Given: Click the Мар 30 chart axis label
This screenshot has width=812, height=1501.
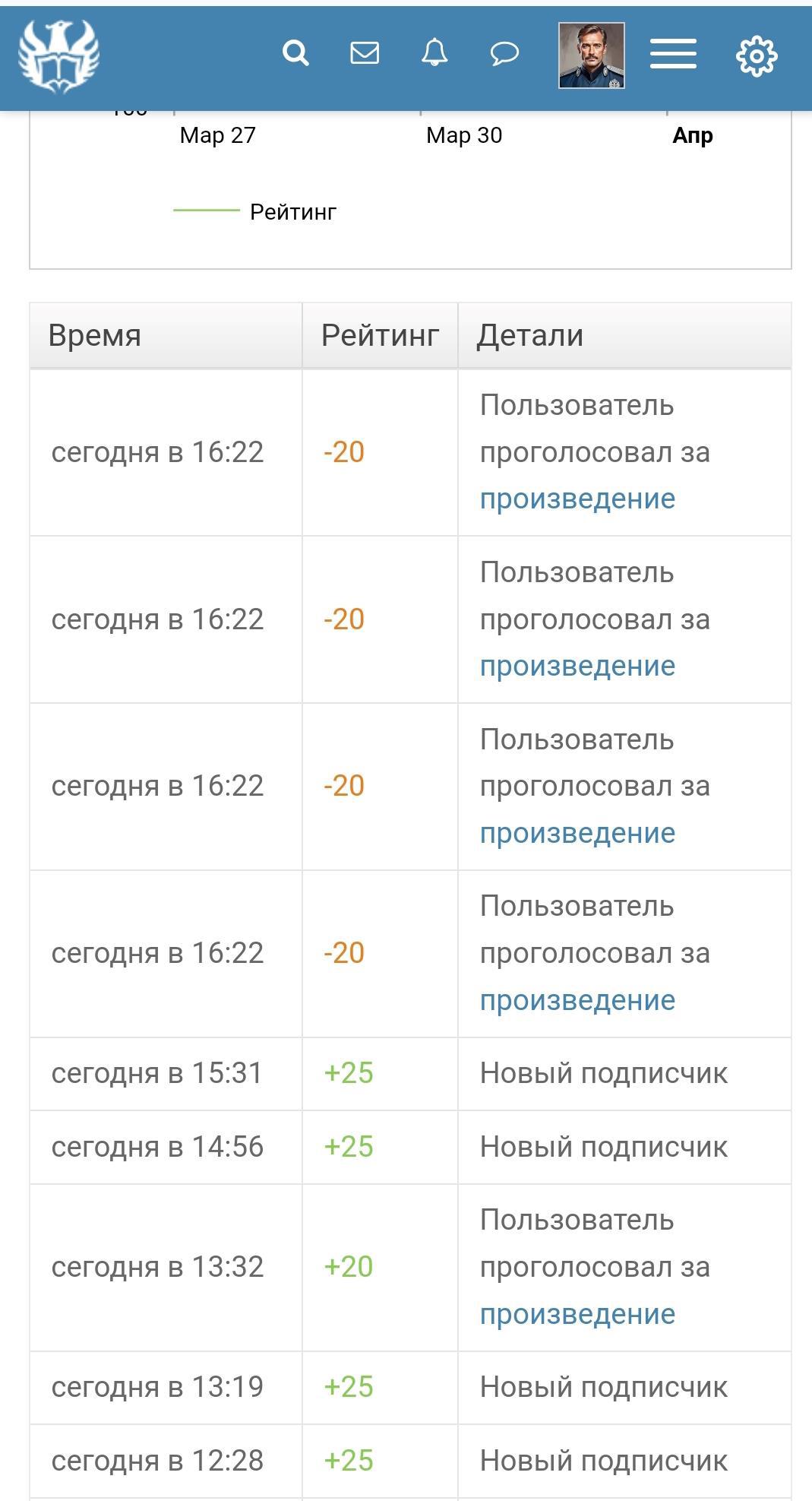Looking at the screenshot, I should 464,135.
